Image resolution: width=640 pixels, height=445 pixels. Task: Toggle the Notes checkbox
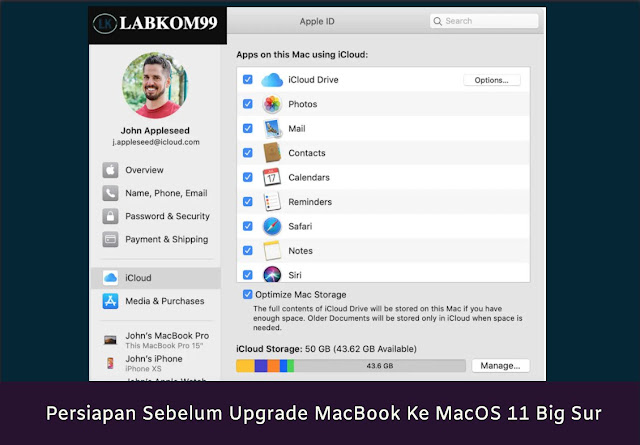click(x=248, y=250)
